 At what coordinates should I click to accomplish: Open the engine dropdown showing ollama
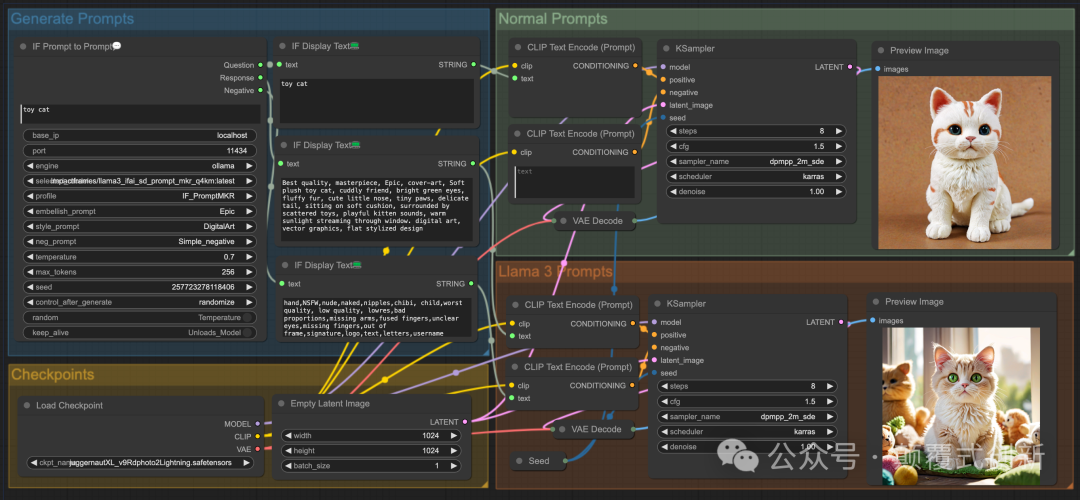click(140, 166)
